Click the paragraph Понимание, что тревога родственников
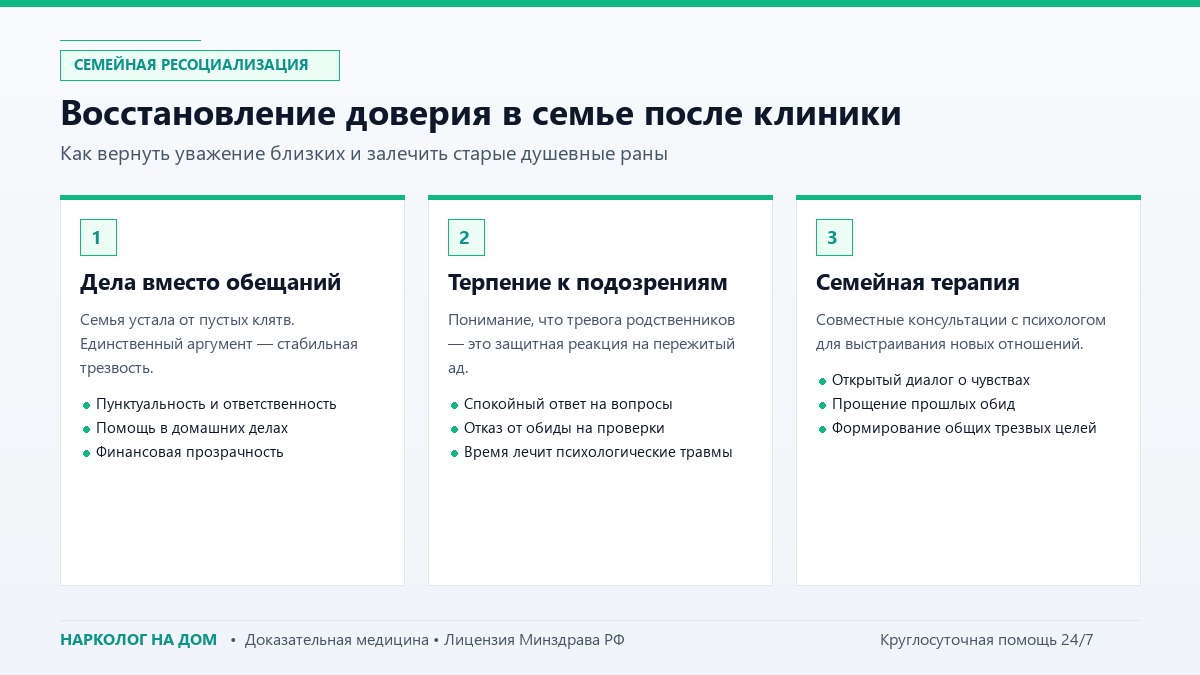 592,344
